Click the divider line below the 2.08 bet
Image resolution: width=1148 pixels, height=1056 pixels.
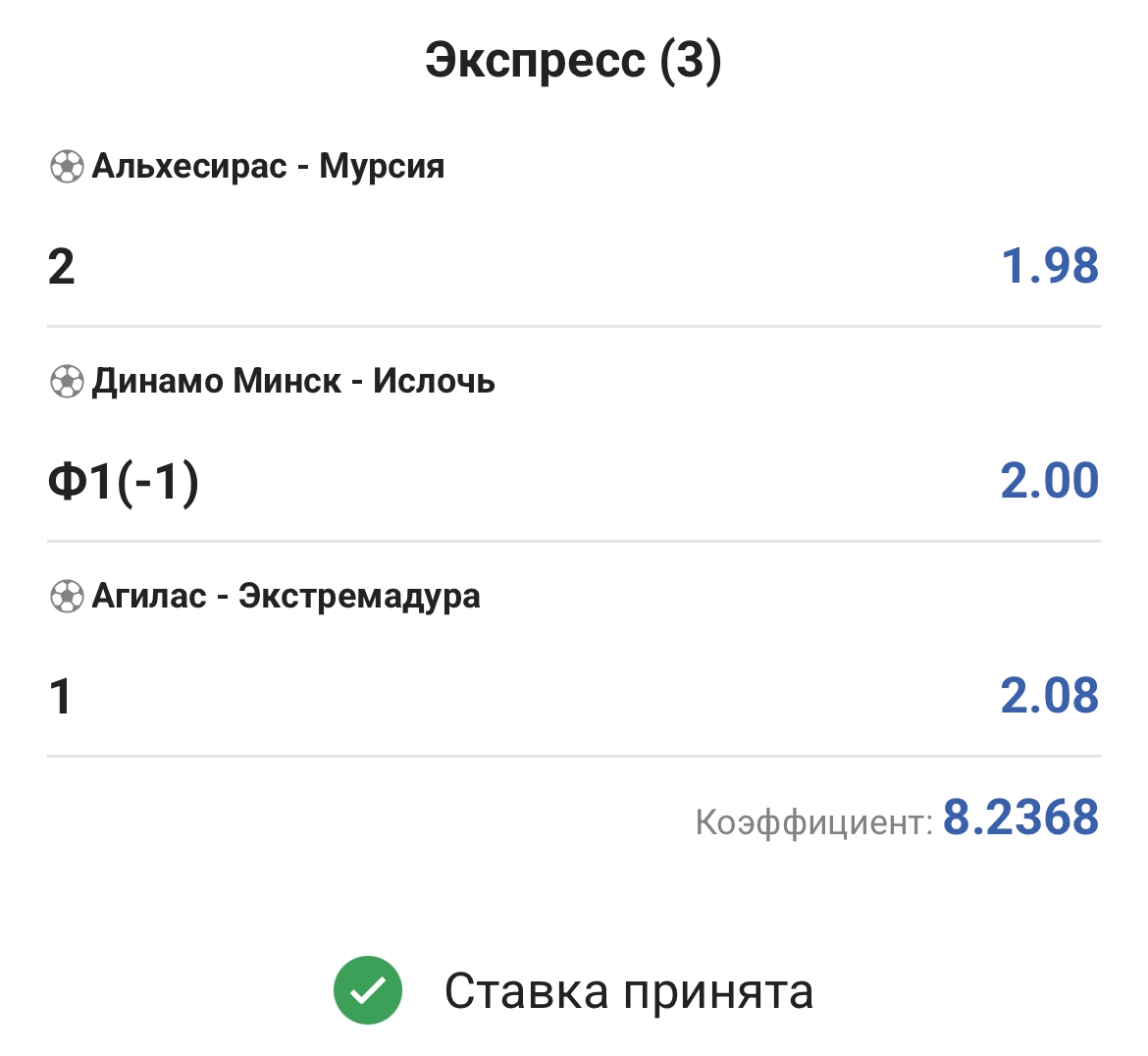573,756
